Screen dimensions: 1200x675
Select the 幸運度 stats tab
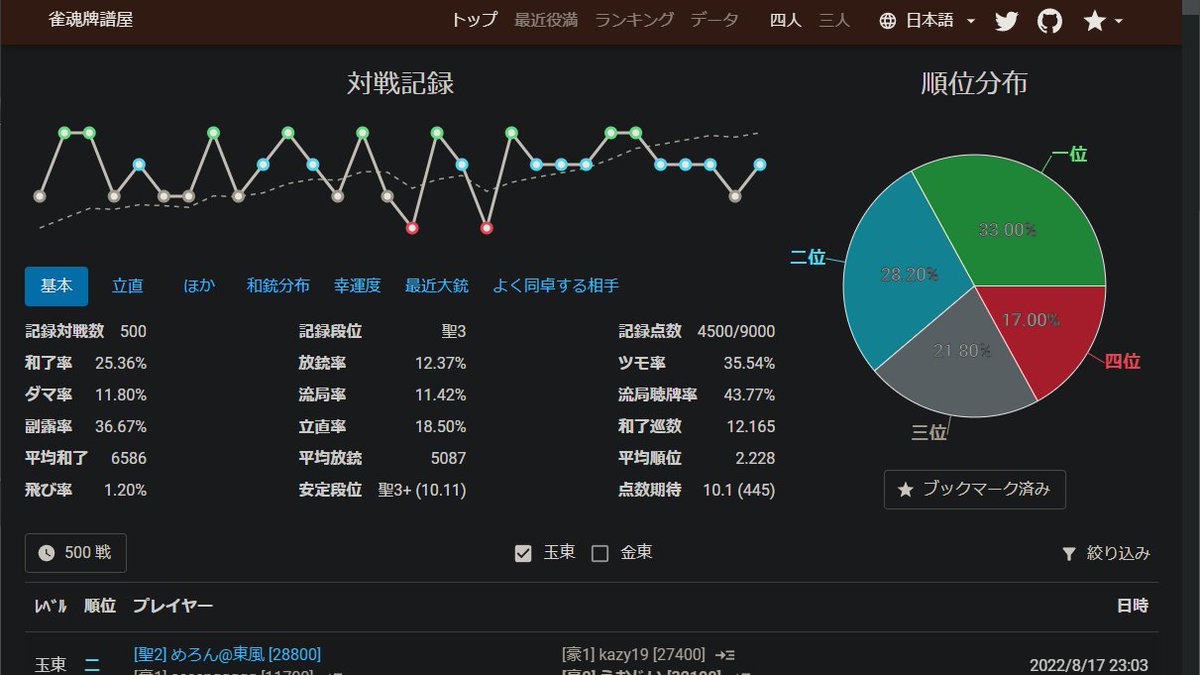pyautogui.click(x=357, y=286)
